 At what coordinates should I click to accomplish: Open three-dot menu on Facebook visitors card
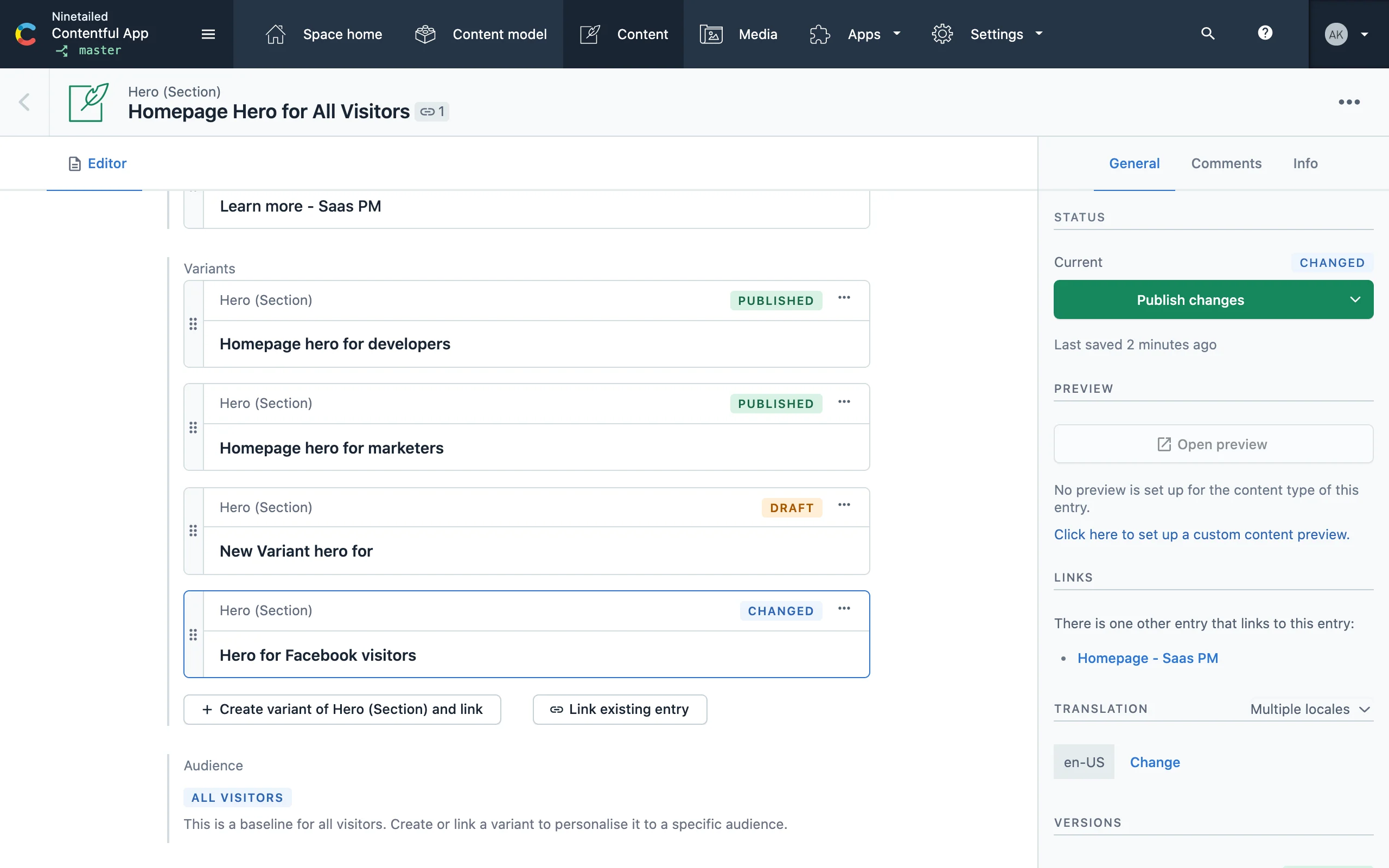[x=844, y=609]
